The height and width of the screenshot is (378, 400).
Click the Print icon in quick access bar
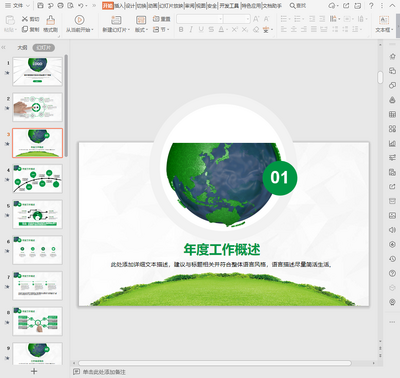(60, 6)
